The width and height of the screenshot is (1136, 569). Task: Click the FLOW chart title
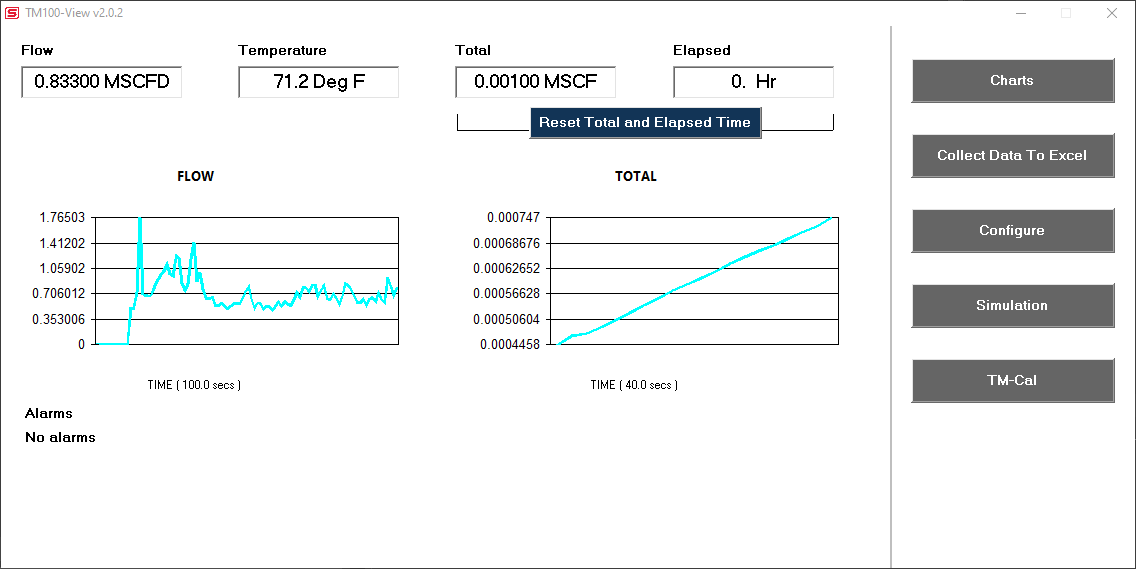(195, 176)
